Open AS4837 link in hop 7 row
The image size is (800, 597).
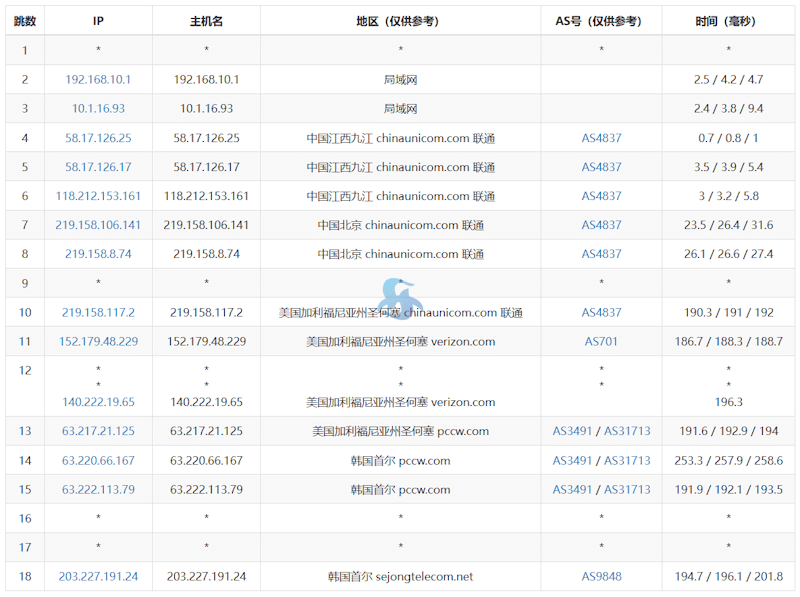click(602, 225)
